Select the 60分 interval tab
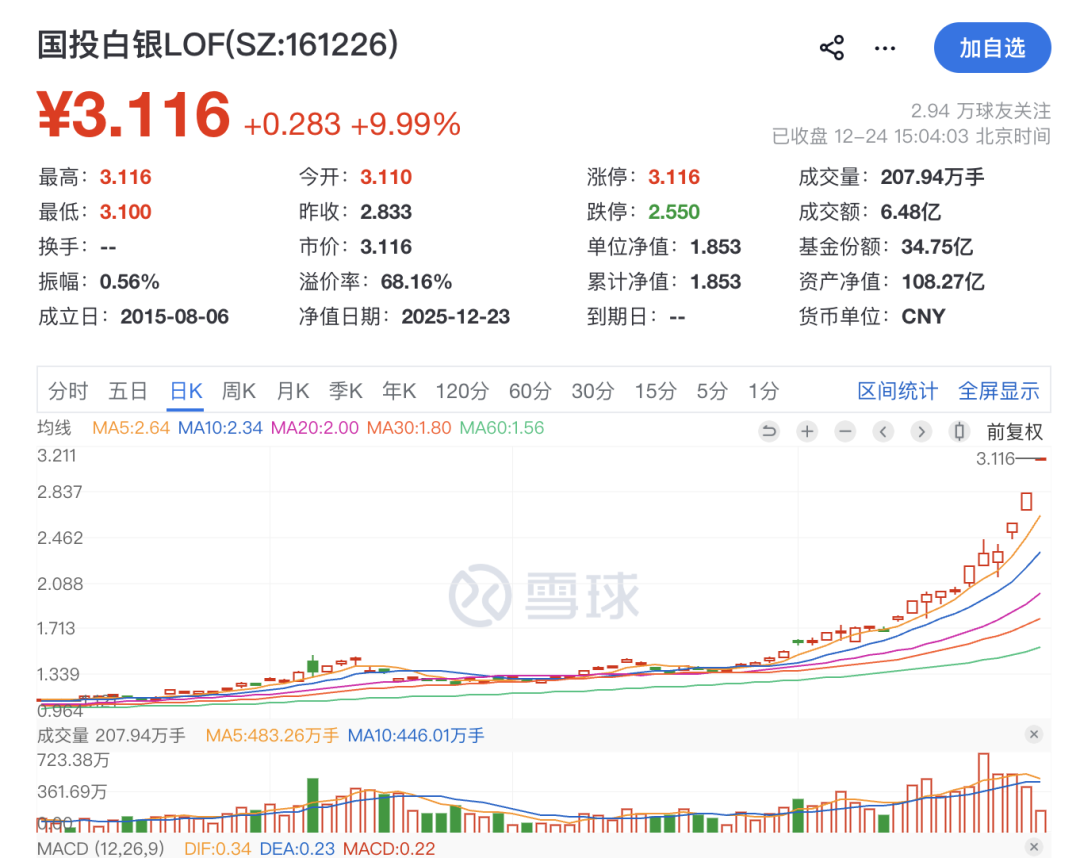This screenshot has height=858, width=1080. [530, 391]
